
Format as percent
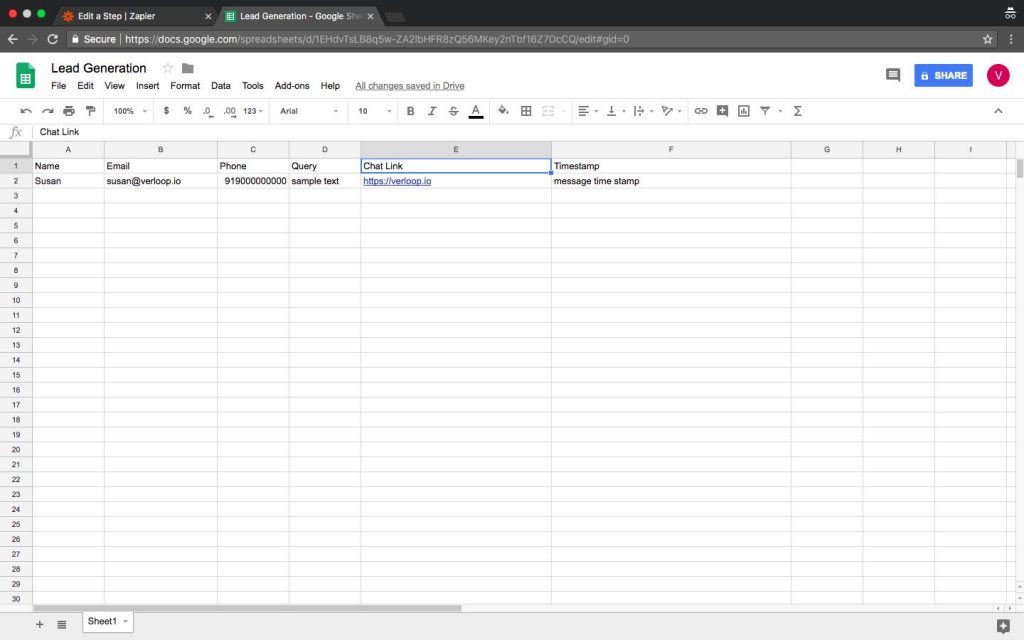187,111
